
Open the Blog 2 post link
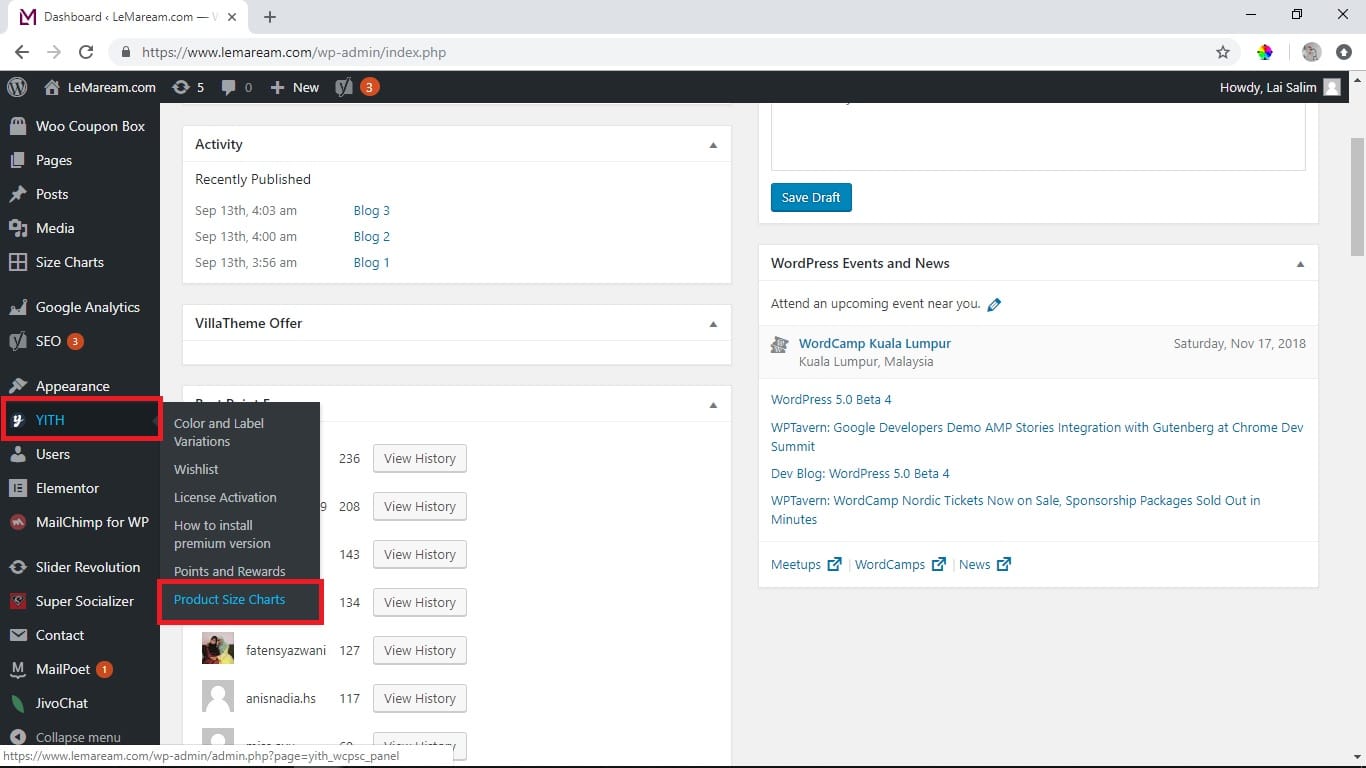click(x=372, y=236)
